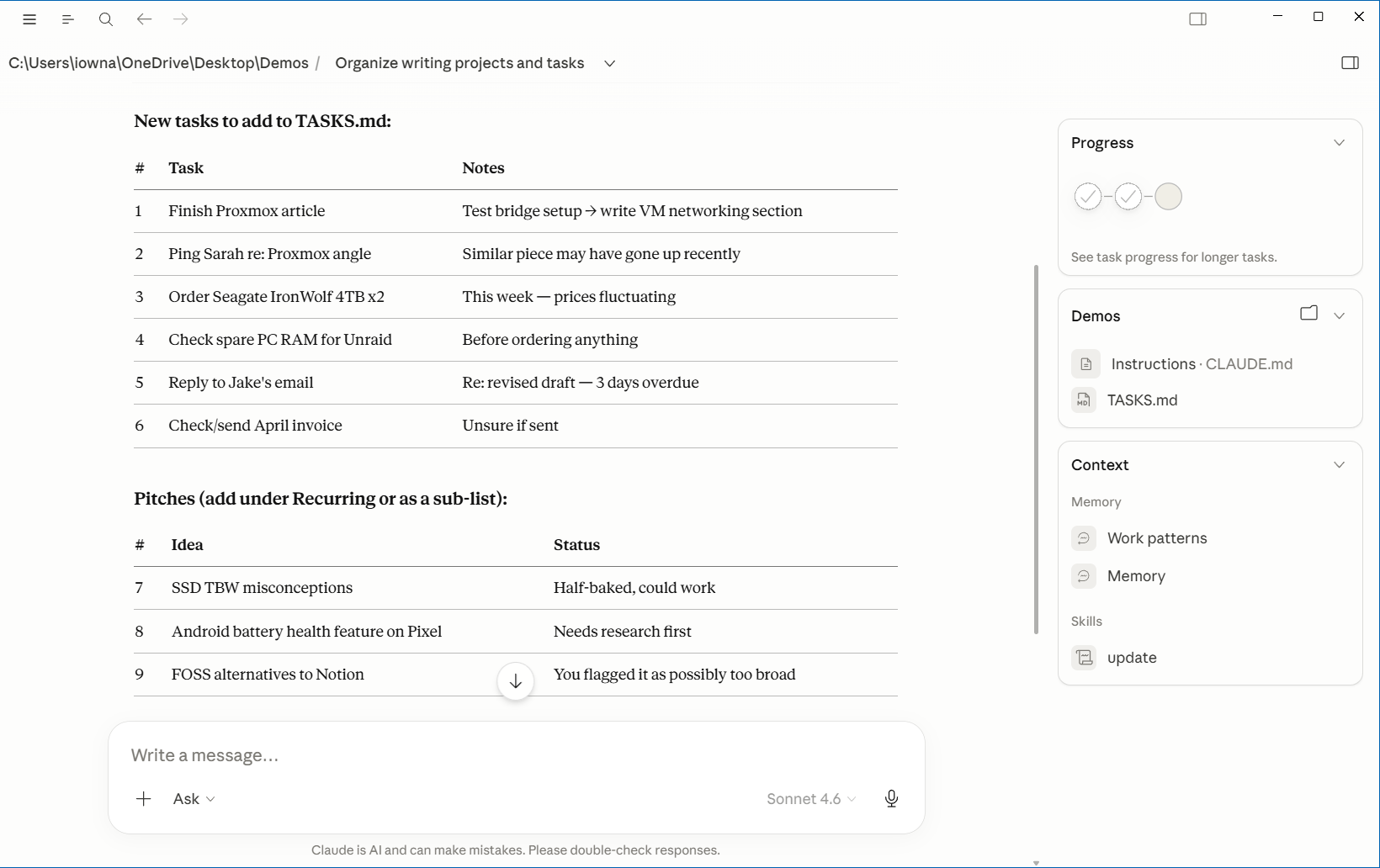
Task: Click the pending third progress step
Action: [1169, 197]
